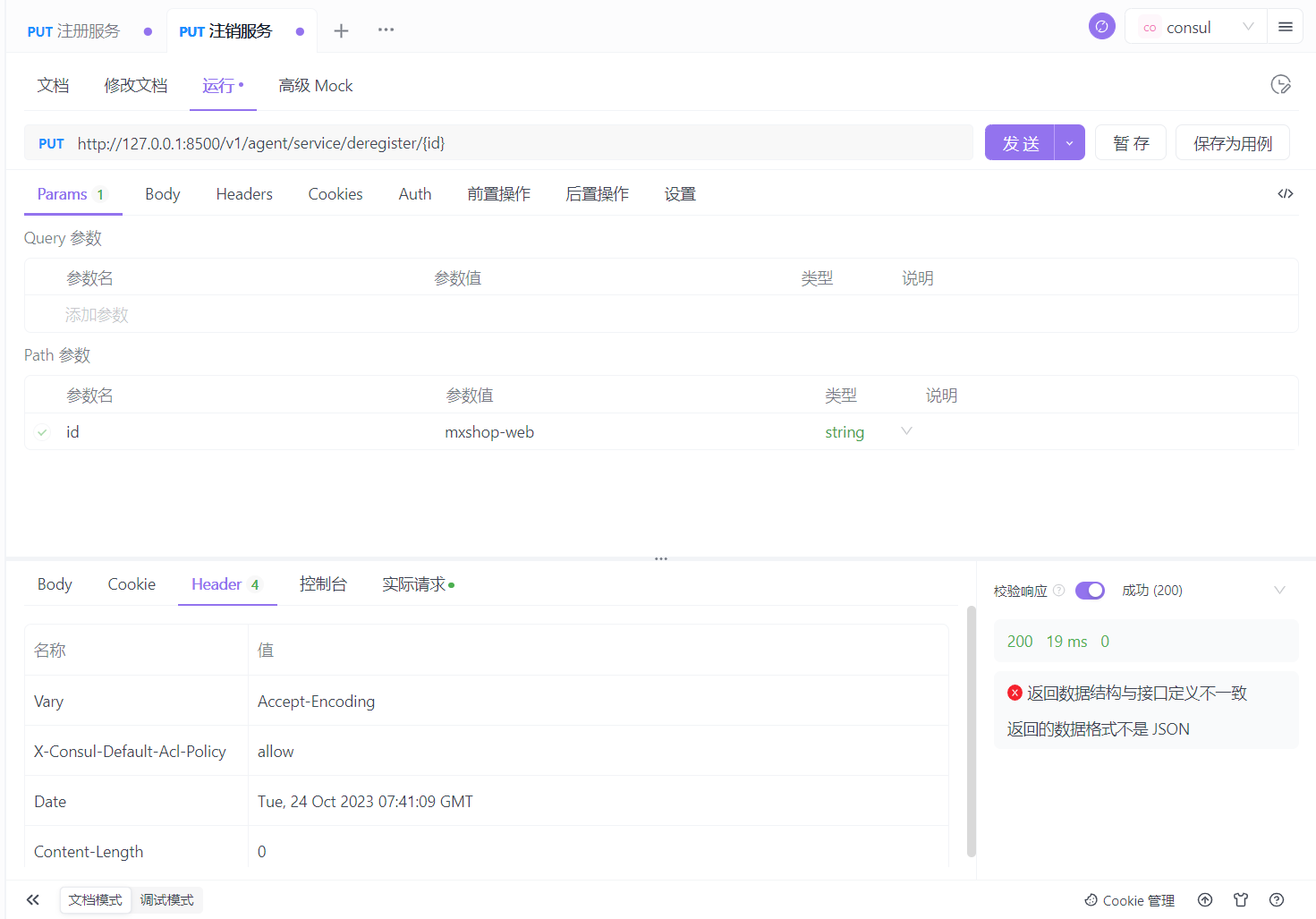Open the help question mark icon in footer
This screenshot has height=919, width=1316.
(x=1277, y=900)
